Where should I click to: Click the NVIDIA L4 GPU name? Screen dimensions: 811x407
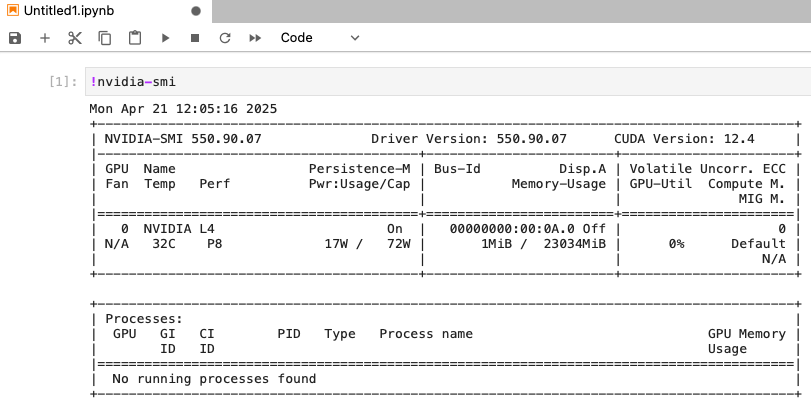(178, 229)
